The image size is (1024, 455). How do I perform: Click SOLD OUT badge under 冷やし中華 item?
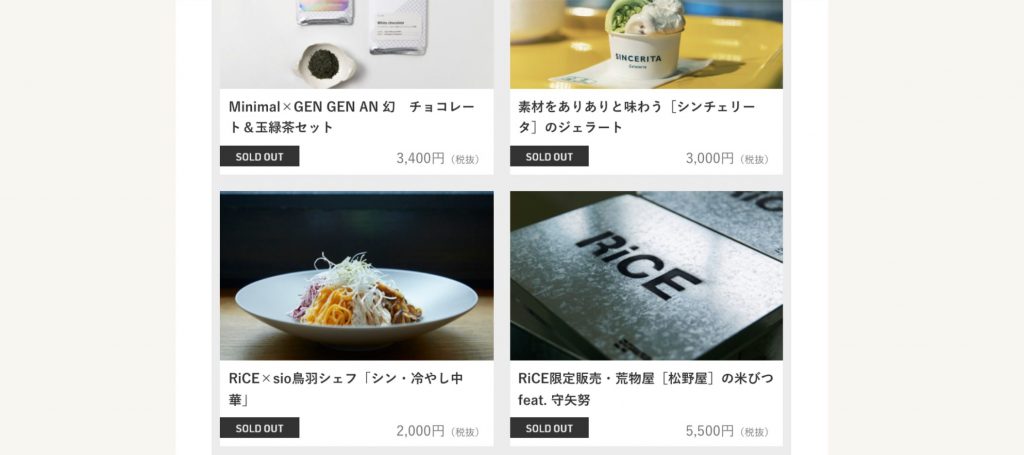259,428
